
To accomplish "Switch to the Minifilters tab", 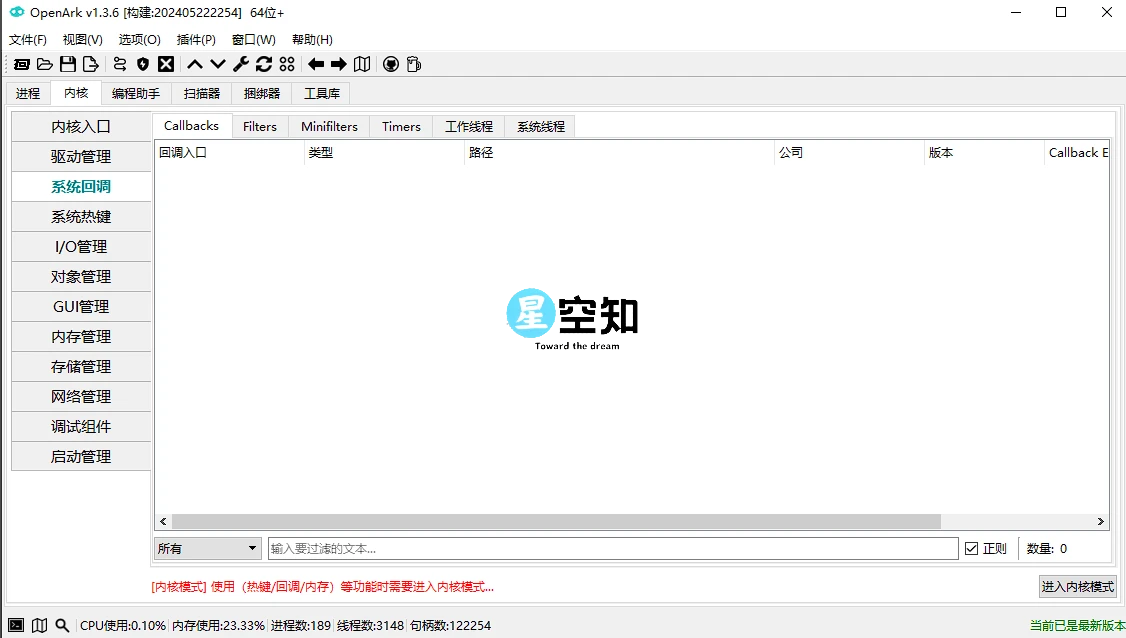I will pos(329,126).
